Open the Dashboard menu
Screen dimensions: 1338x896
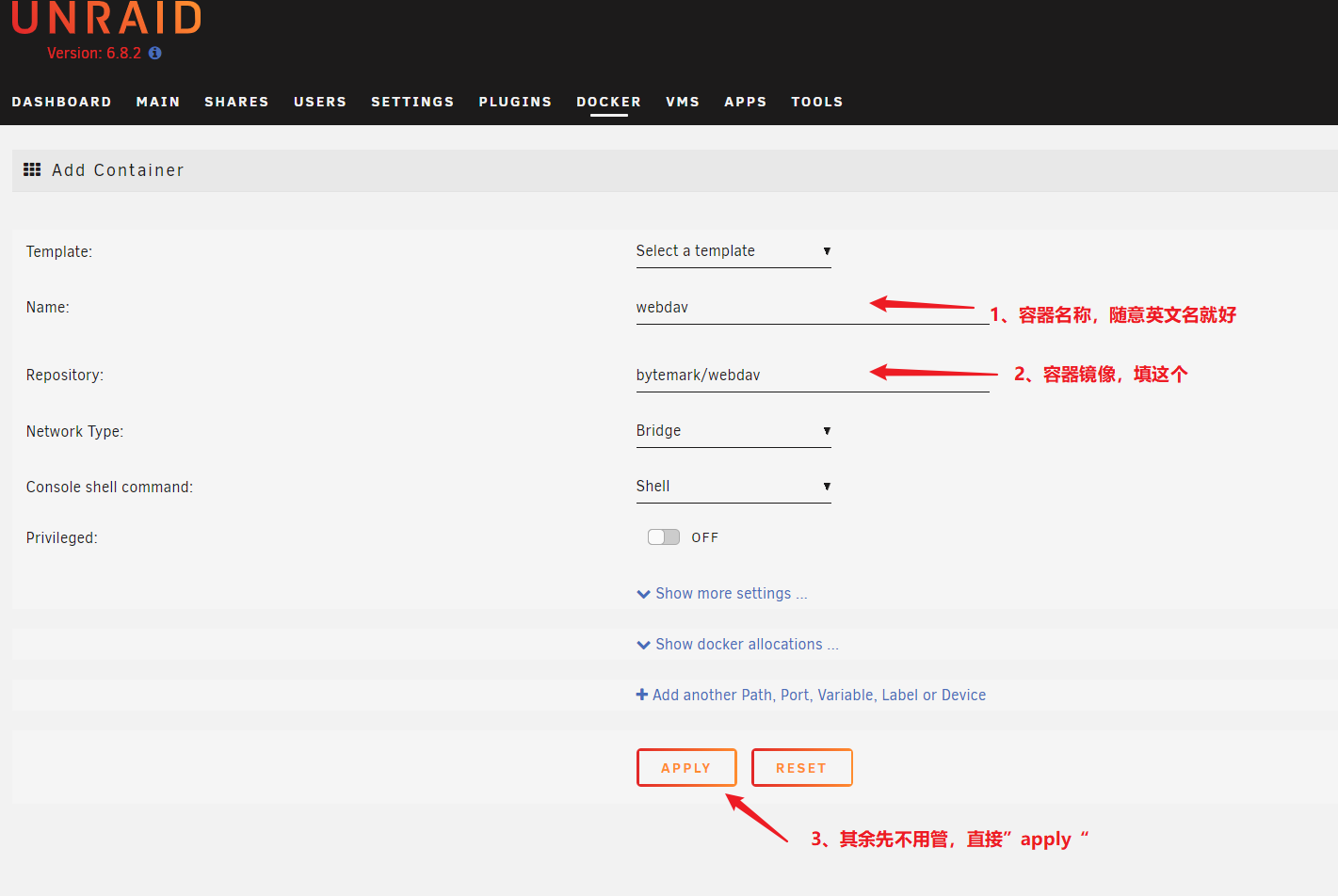click(x=62, y=102)
